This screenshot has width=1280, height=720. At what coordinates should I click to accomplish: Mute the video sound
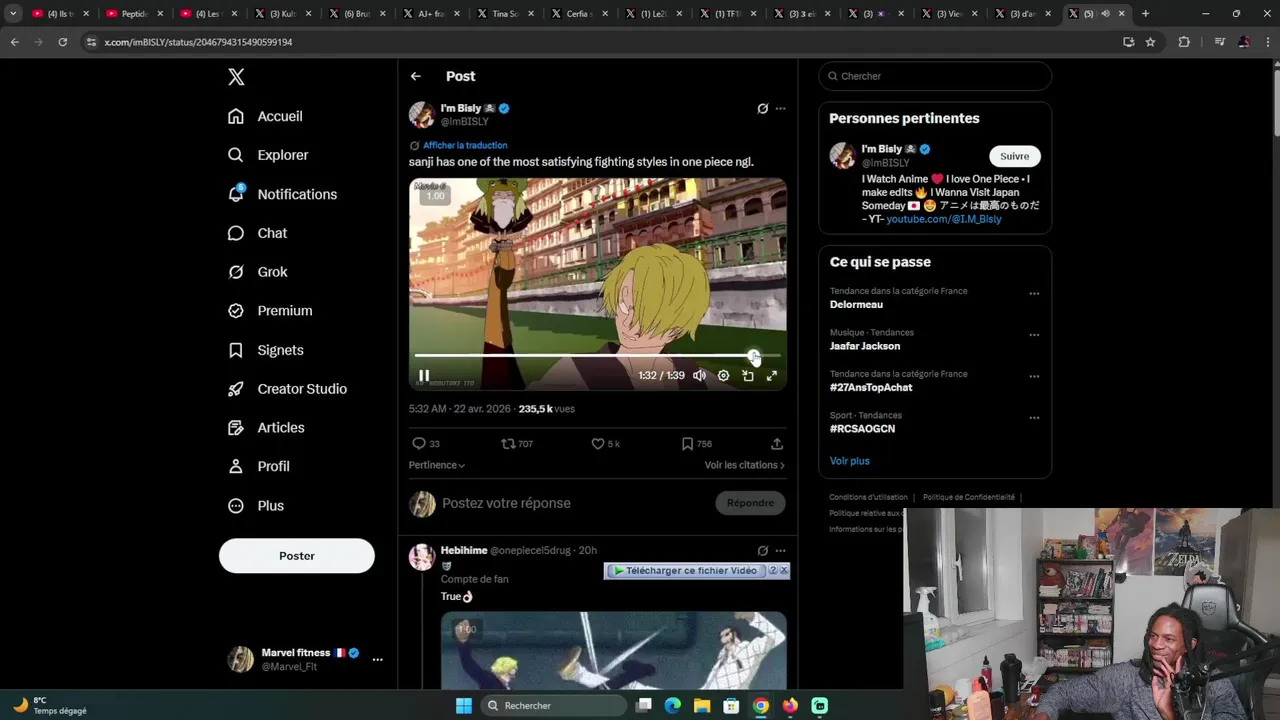point(699,376)
